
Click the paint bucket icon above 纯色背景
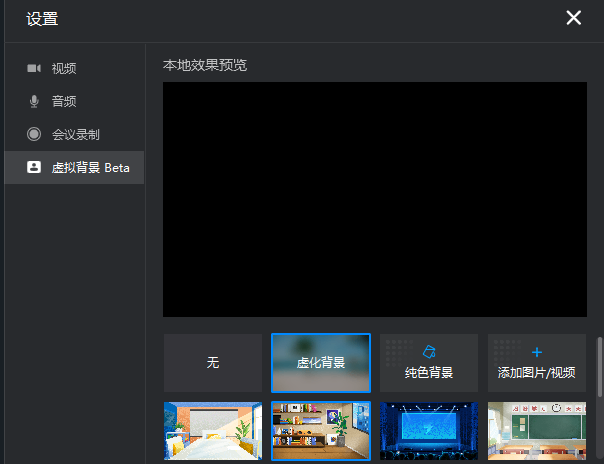click(429, 352)
